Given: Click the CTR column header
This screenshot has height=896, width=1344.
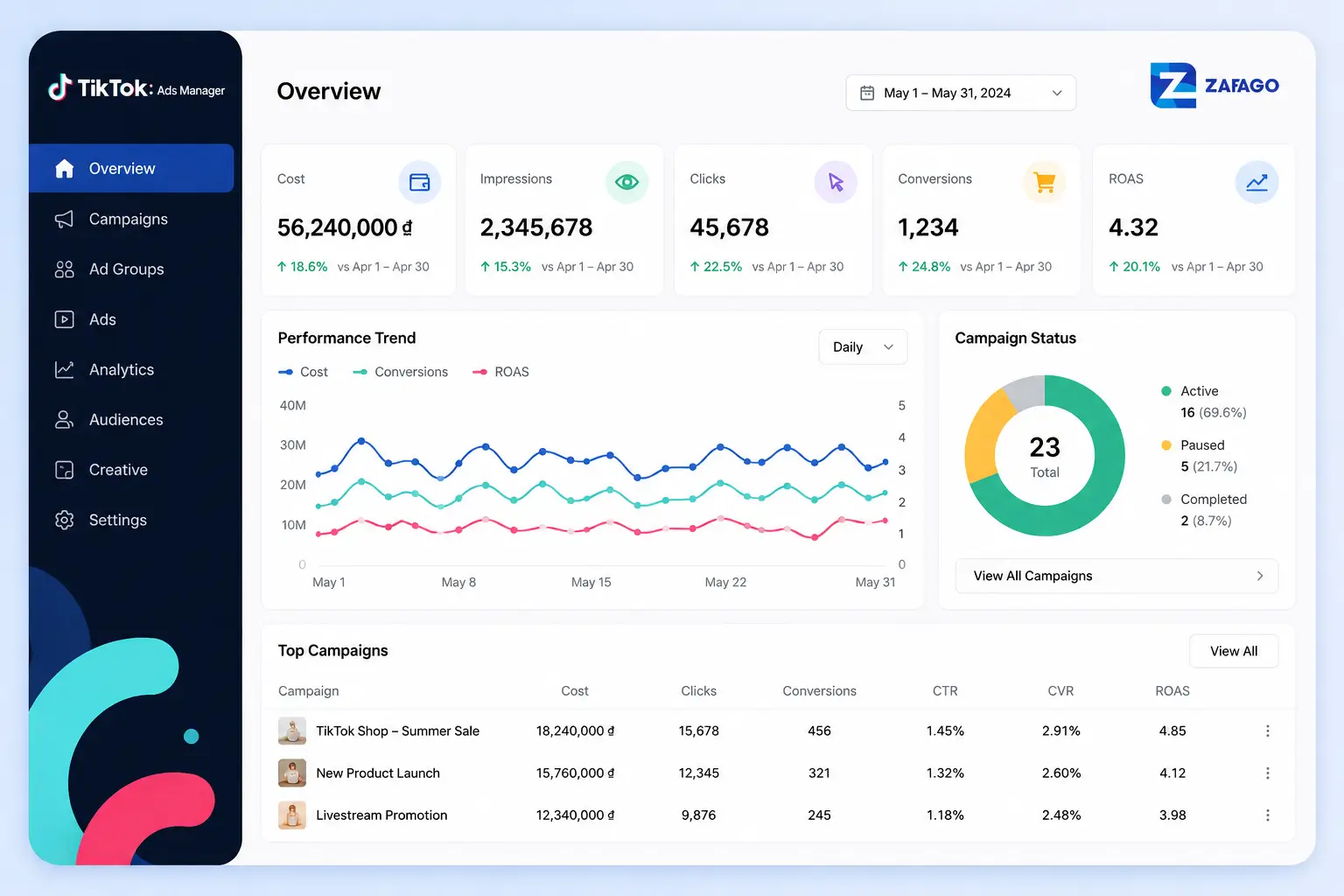Looking at the screenshot, I should point(945,690).
